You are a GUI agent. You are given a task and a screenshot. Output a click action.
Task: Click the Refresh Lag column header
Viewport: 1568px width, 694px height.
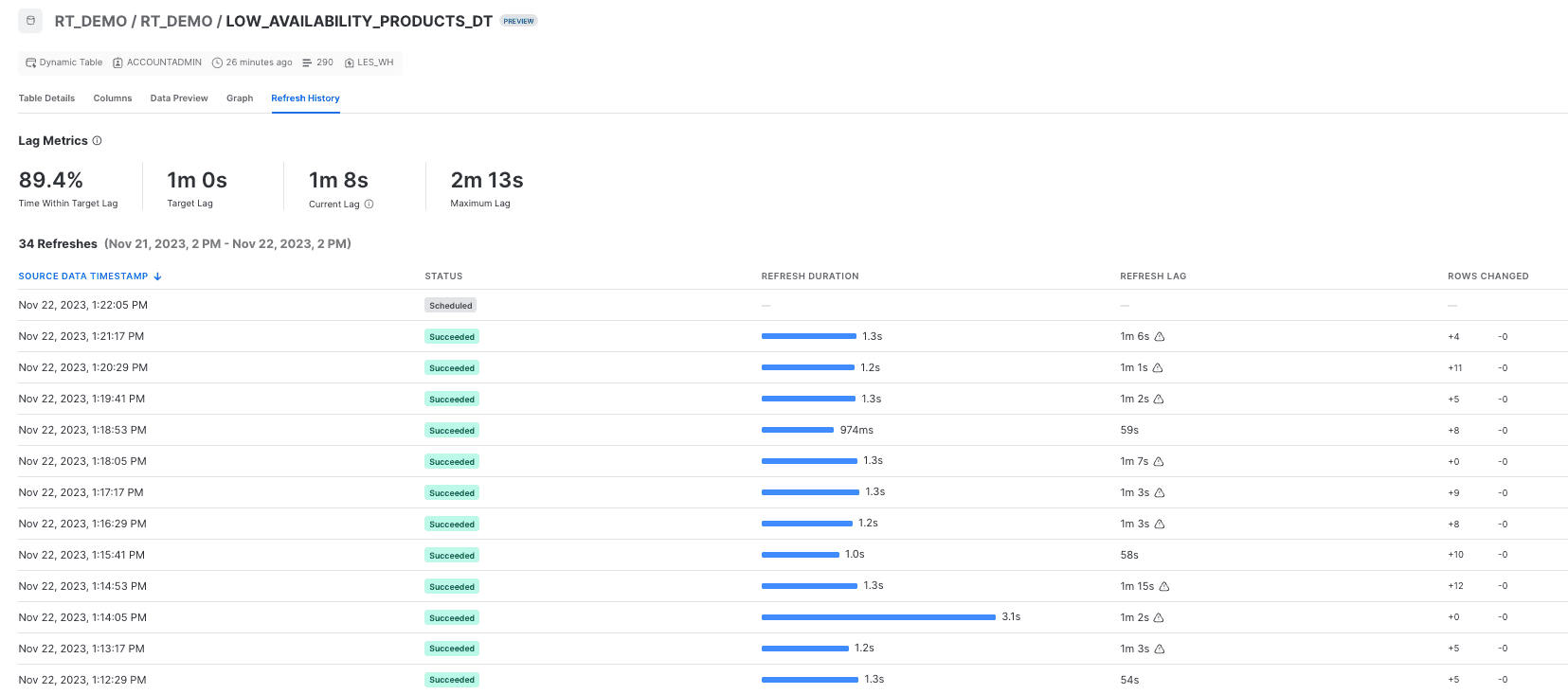pos(1153,276)
